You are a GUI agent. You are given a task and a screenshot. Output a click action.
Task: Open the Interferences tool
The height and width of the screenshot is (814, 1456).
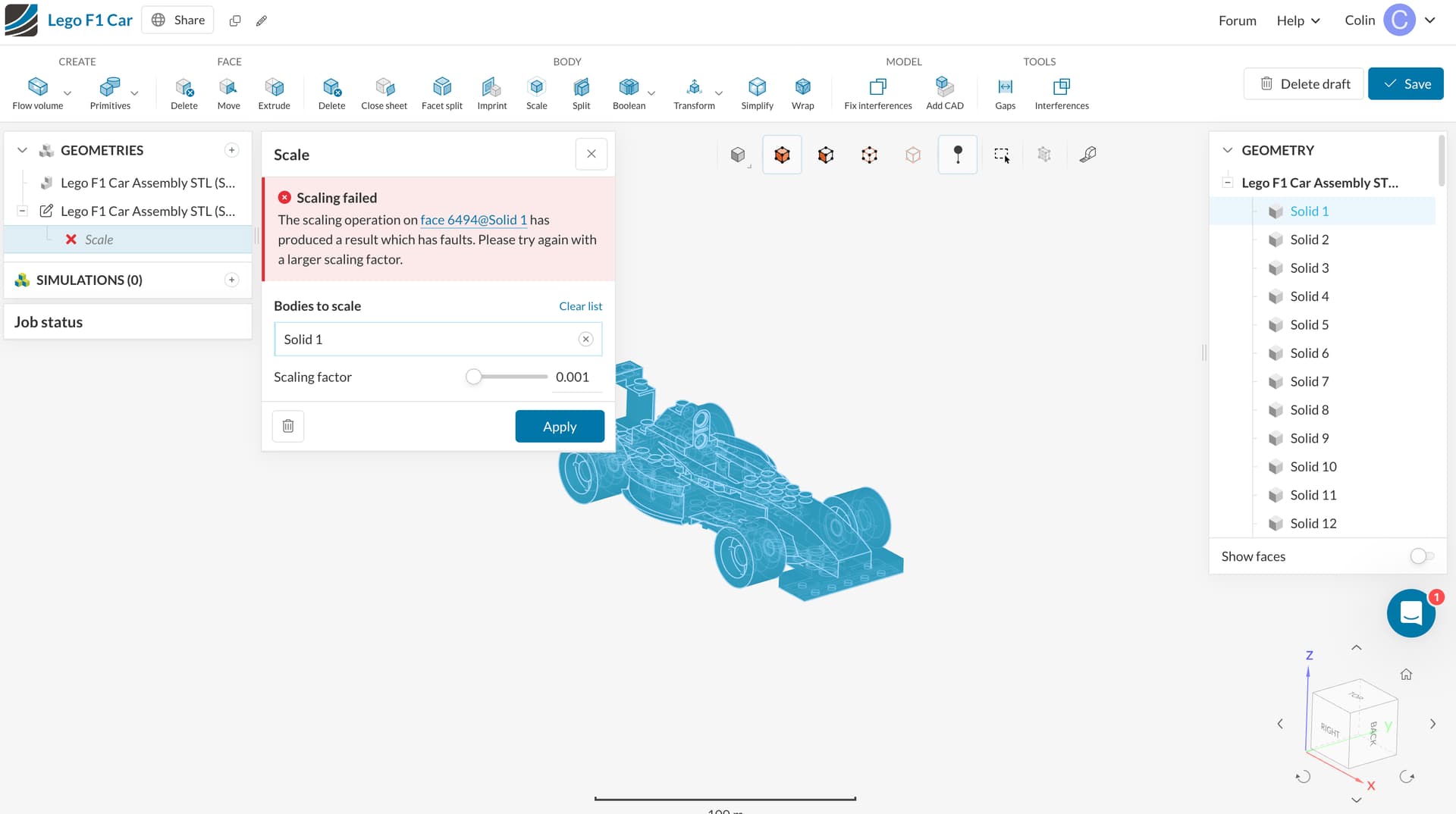tap(1062, 92)
